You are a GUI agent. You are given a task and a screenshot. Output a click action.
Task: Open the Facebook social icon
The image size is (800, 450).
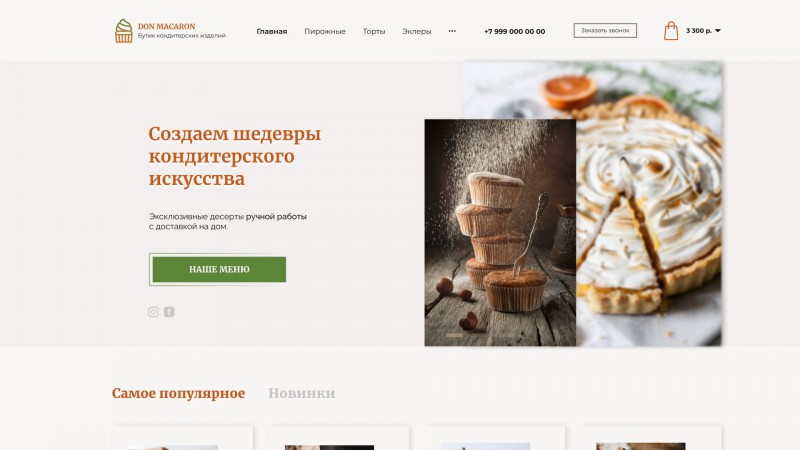(169, 312)
